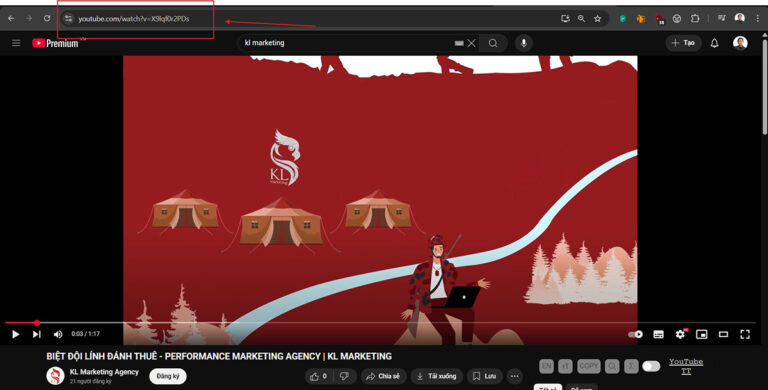Bookmark this page with the star icon
This screenshot has height=390, width=768.
(598, 19)
